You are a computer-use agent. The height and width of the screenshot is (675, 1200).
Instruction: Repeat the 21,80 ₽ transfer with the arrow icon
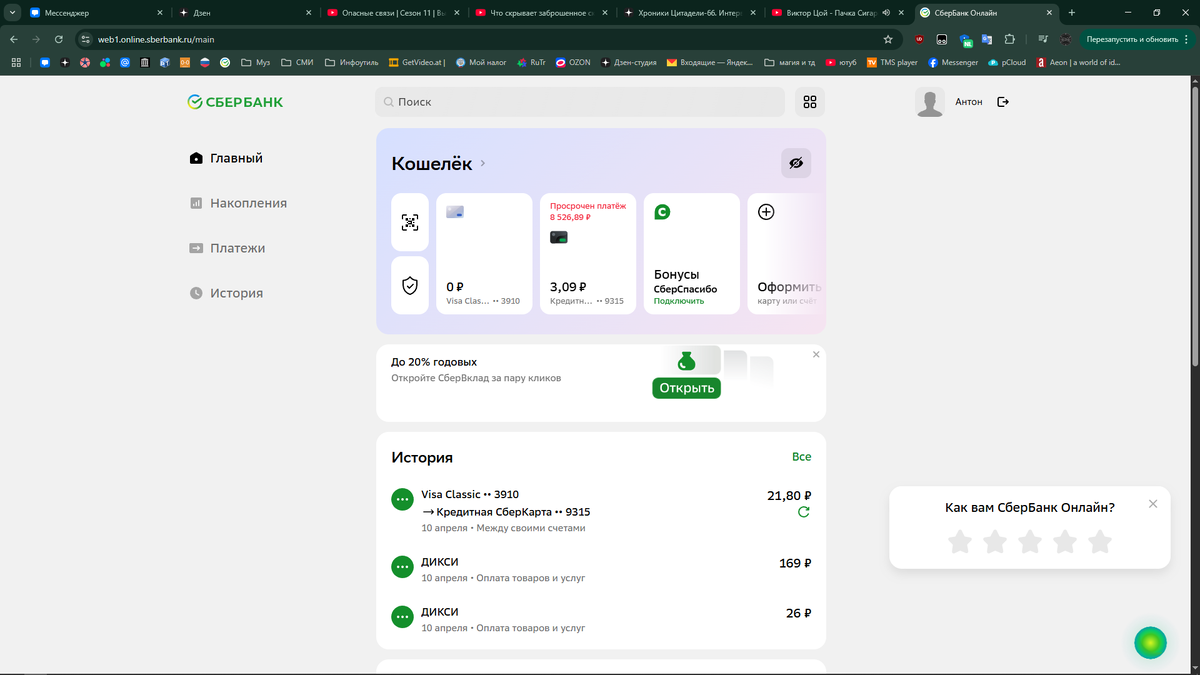804,512
